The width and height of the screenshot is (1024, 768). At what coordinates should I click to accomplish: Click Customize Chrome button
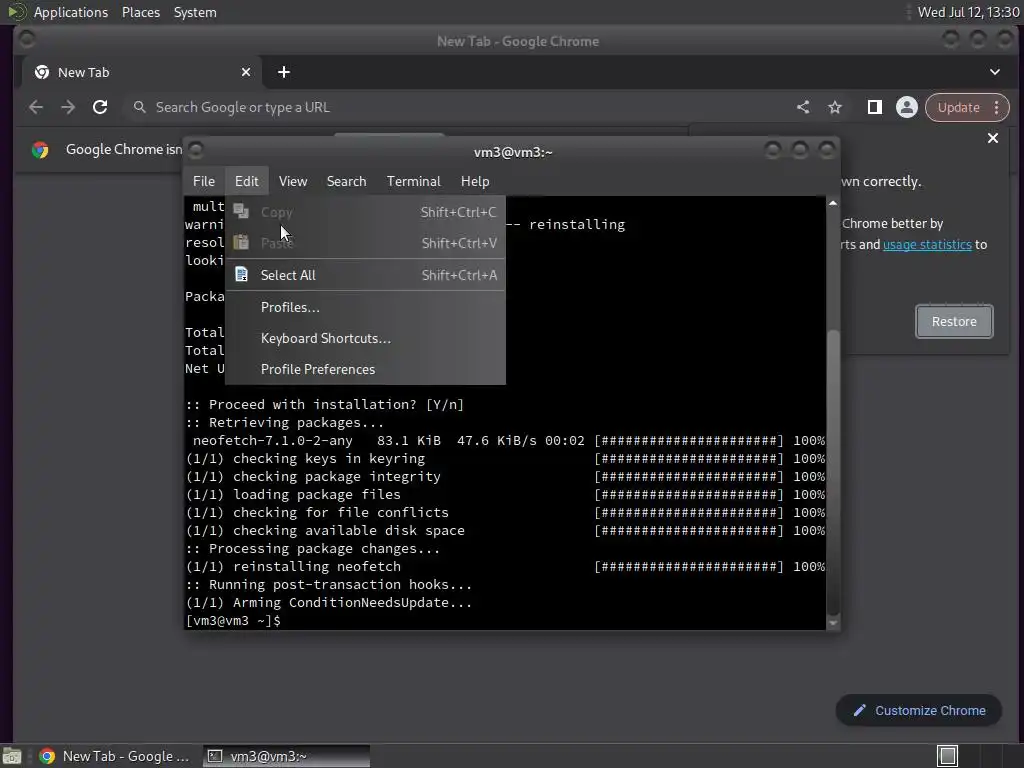[x=919, y=710]
